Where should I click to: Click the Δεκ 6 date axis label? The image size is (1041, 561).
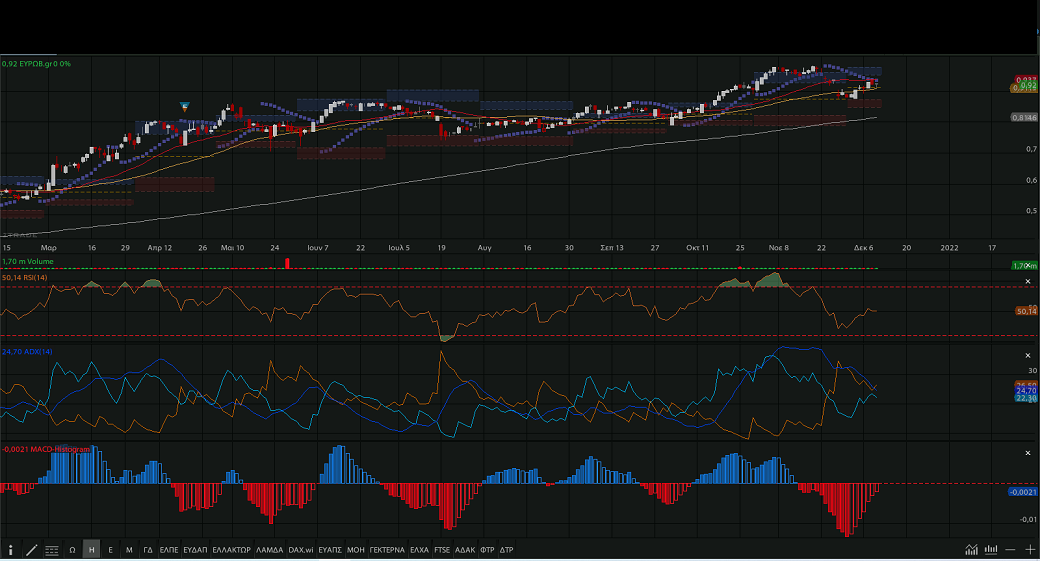863,248
